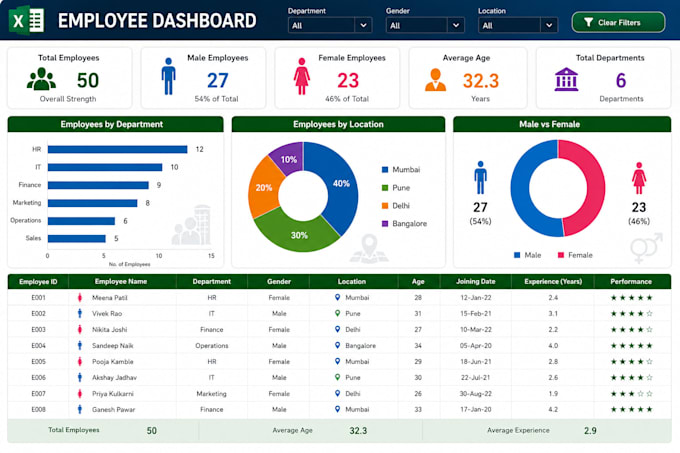This screenshot has width=680, height=453.
Task: Click the 40% Mumbai pie slice
Action: (x=340, y=184)
